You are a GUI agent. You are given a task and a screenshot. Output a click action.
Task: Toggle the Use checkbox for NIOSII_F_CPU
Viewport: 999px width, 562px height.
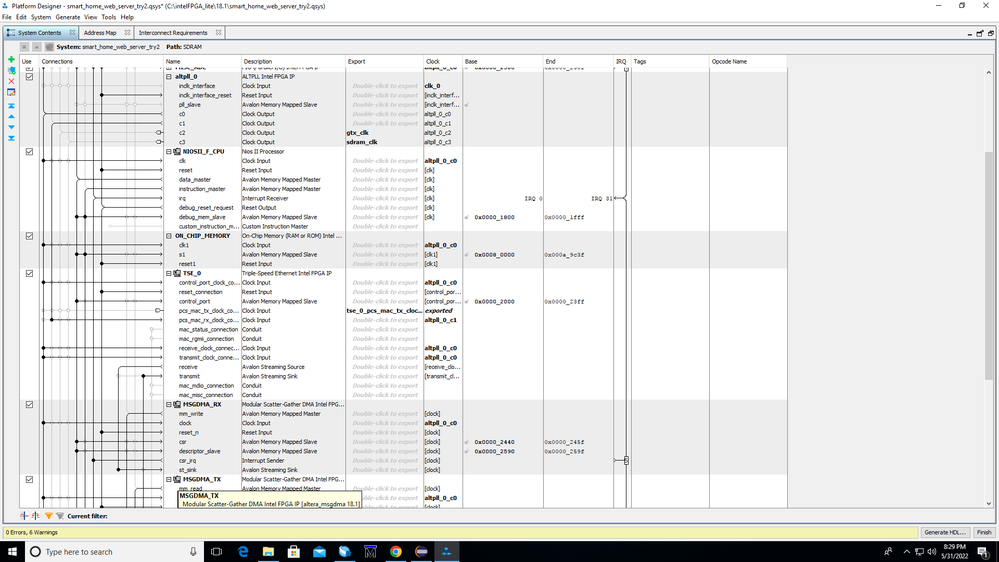[x=29, y=152]
